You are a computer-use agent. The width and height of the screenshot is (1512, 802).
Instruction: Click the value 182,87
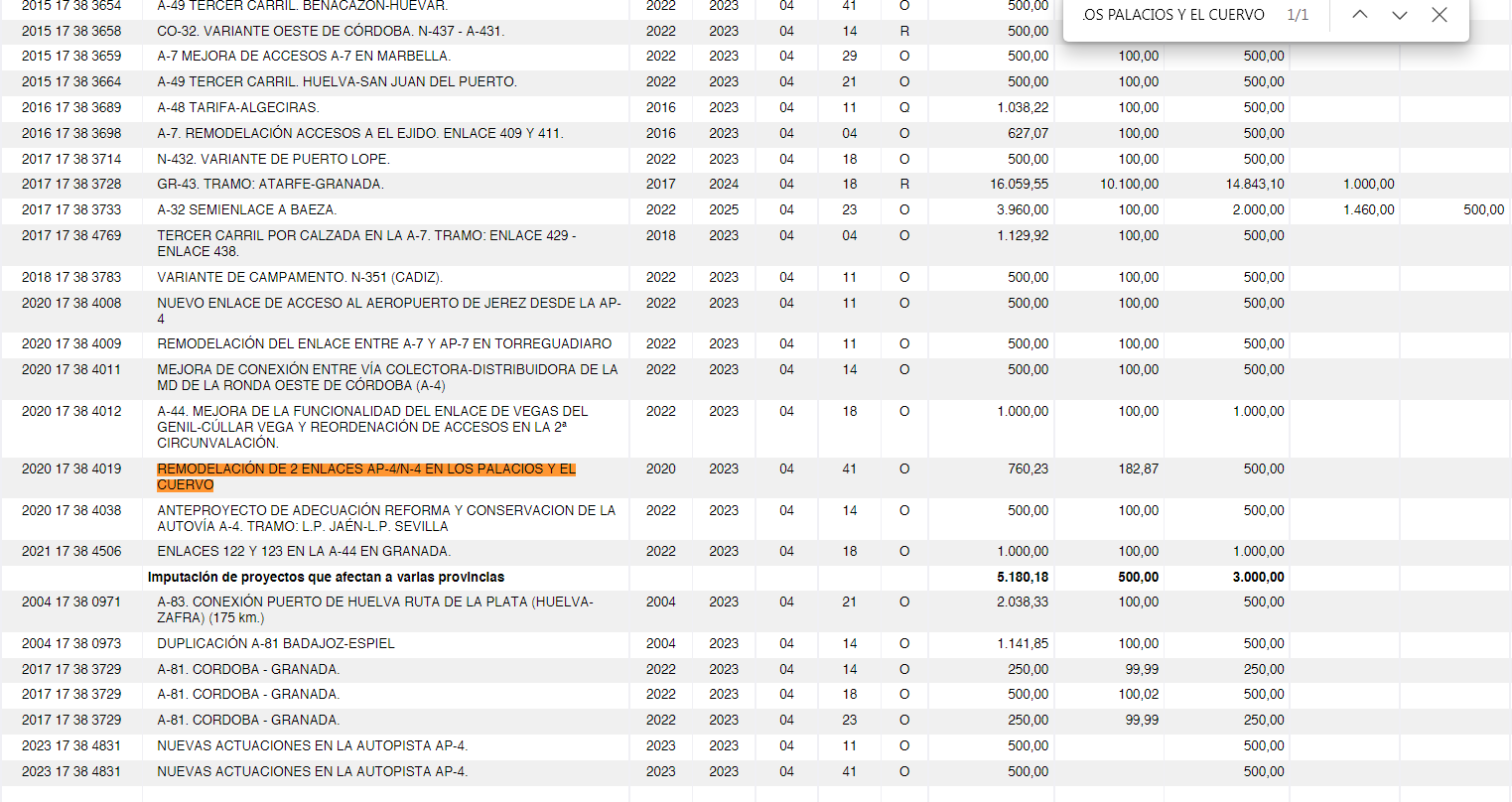[1138, 469]
